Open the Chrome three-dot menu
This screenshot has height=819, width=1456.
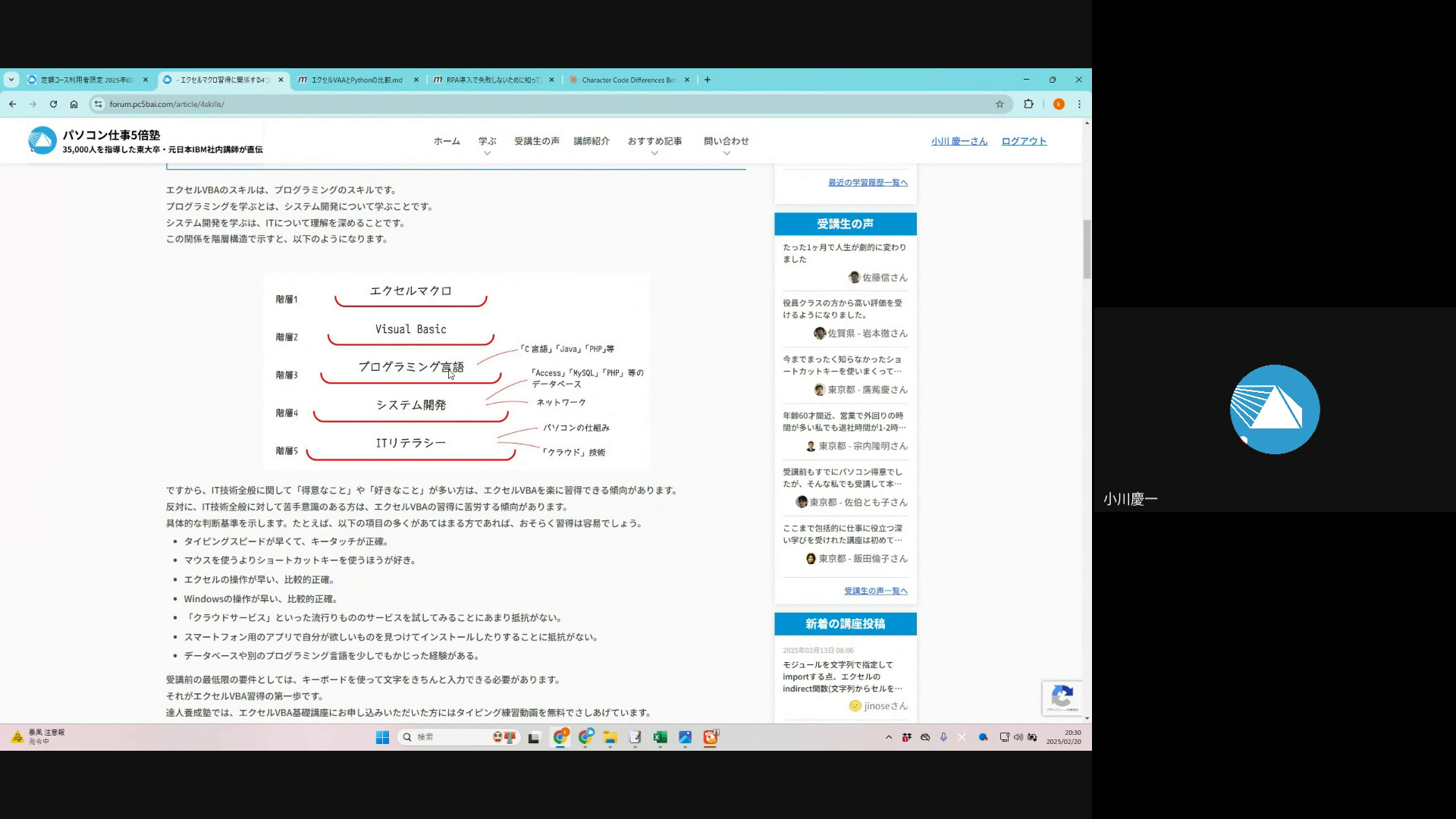(x=1079, y=104)
